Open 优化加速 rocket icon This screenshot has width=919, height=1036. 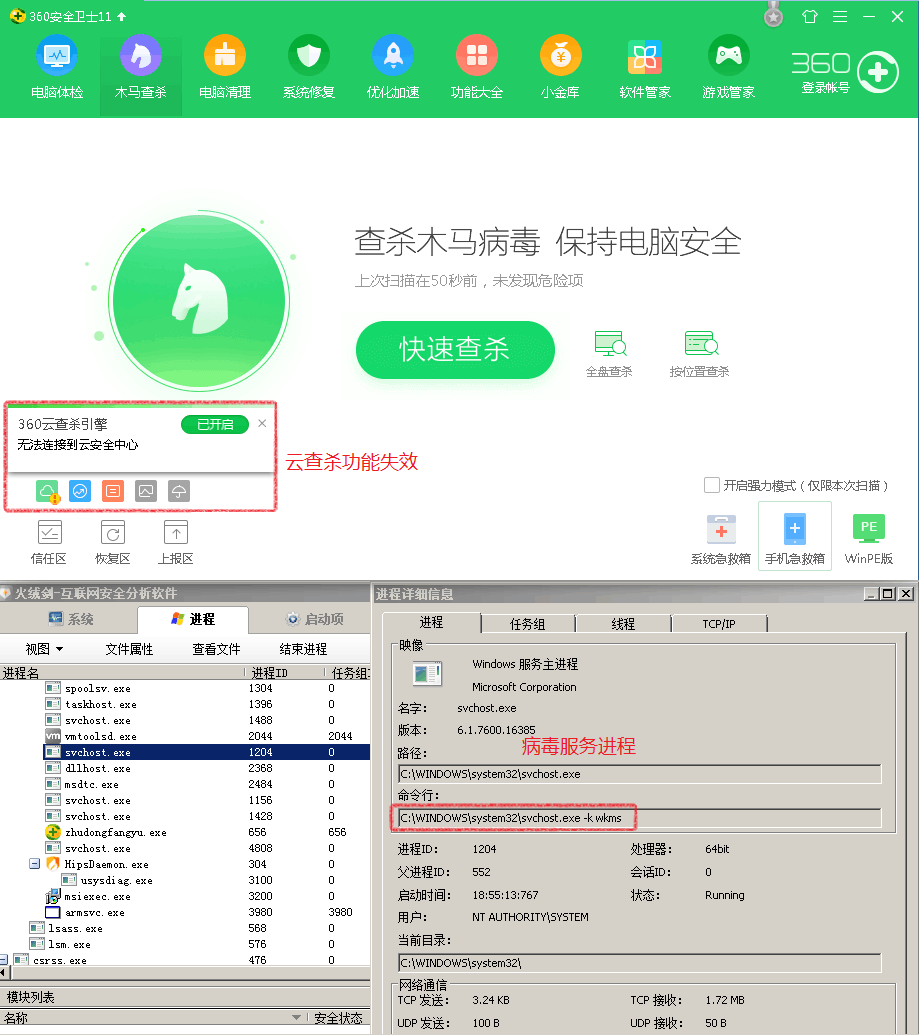(x=393, y=56)
